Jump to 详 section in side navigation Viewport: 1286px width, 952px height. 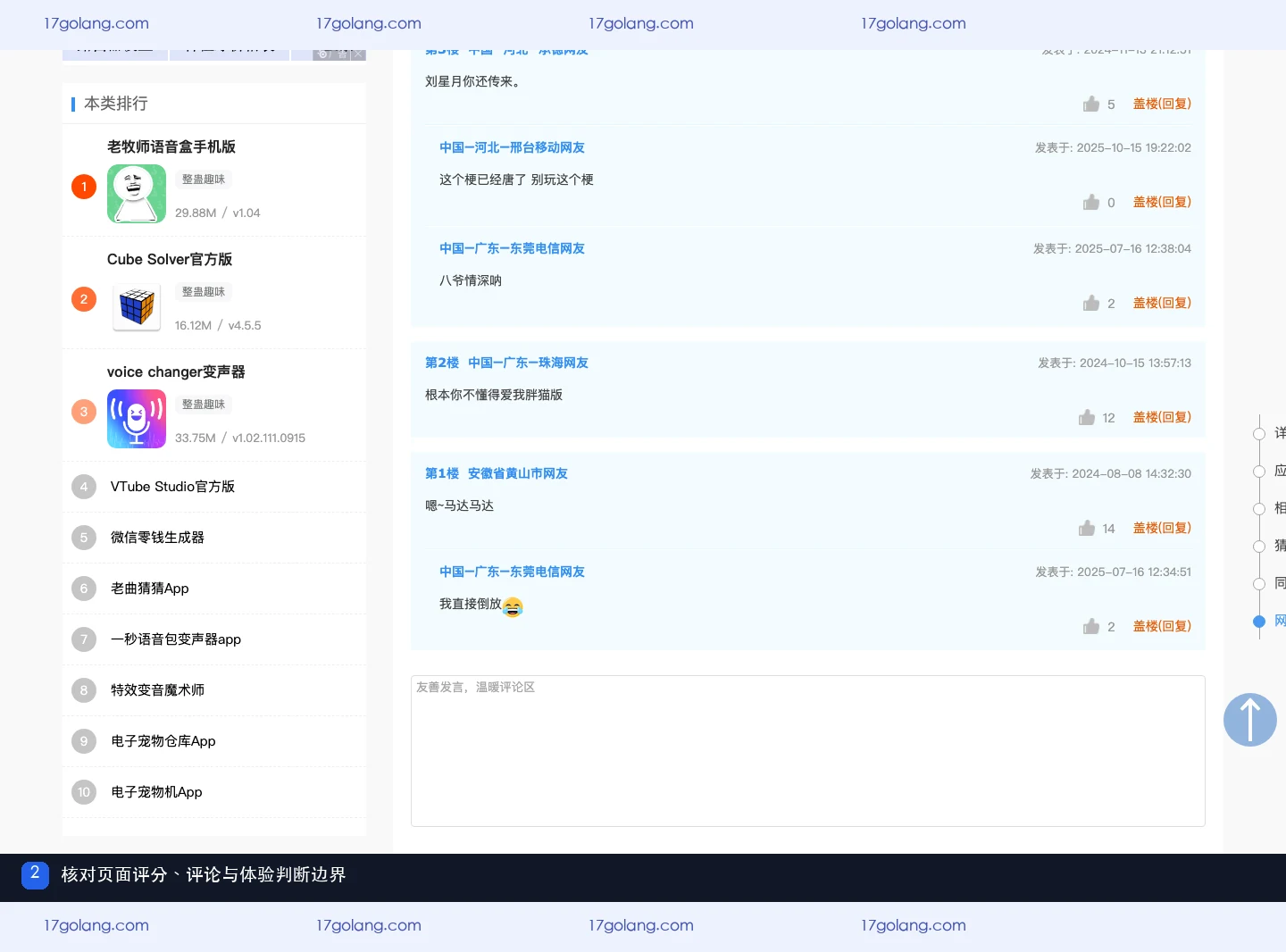click(x=1280, y=433)
